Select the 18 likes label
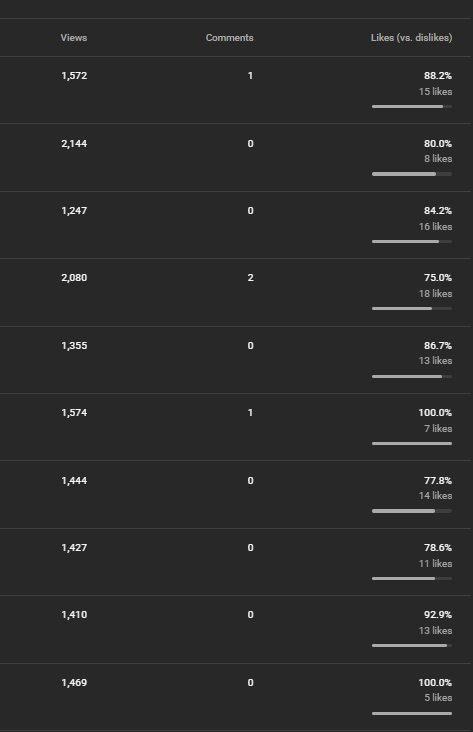Viewport: 473px width, 732px height. 436,294
